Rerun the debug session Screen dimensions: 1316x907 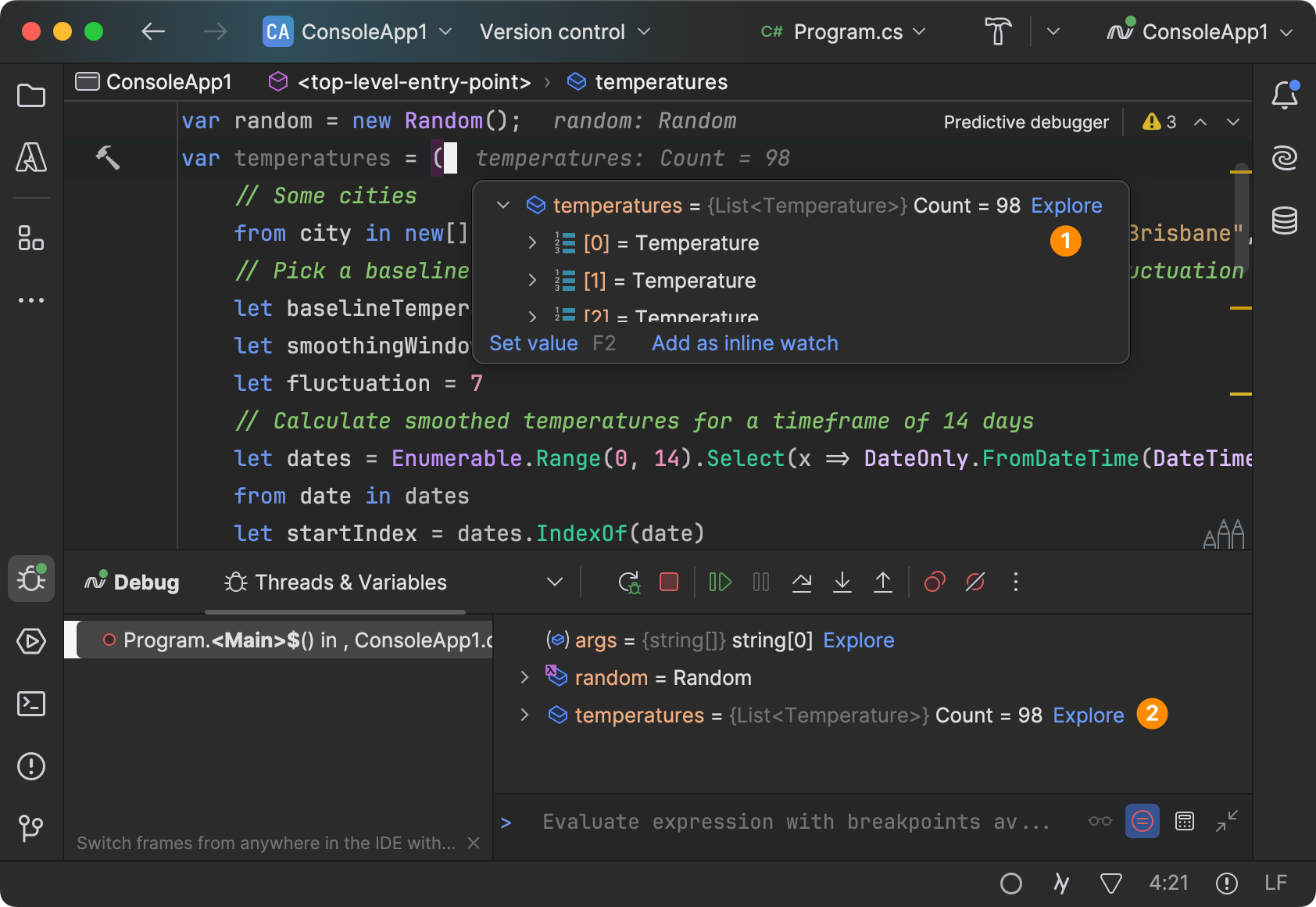click(x=629, y=583)
